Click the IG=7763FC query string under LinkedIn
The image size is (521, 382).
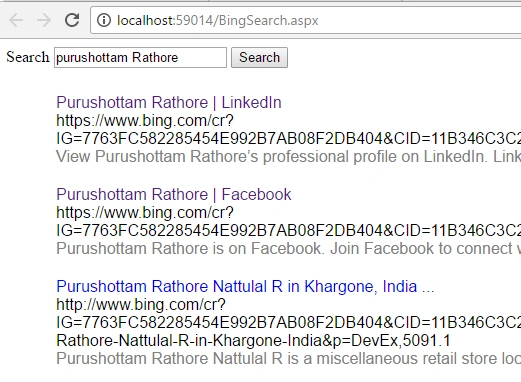(x=289, y=139)
